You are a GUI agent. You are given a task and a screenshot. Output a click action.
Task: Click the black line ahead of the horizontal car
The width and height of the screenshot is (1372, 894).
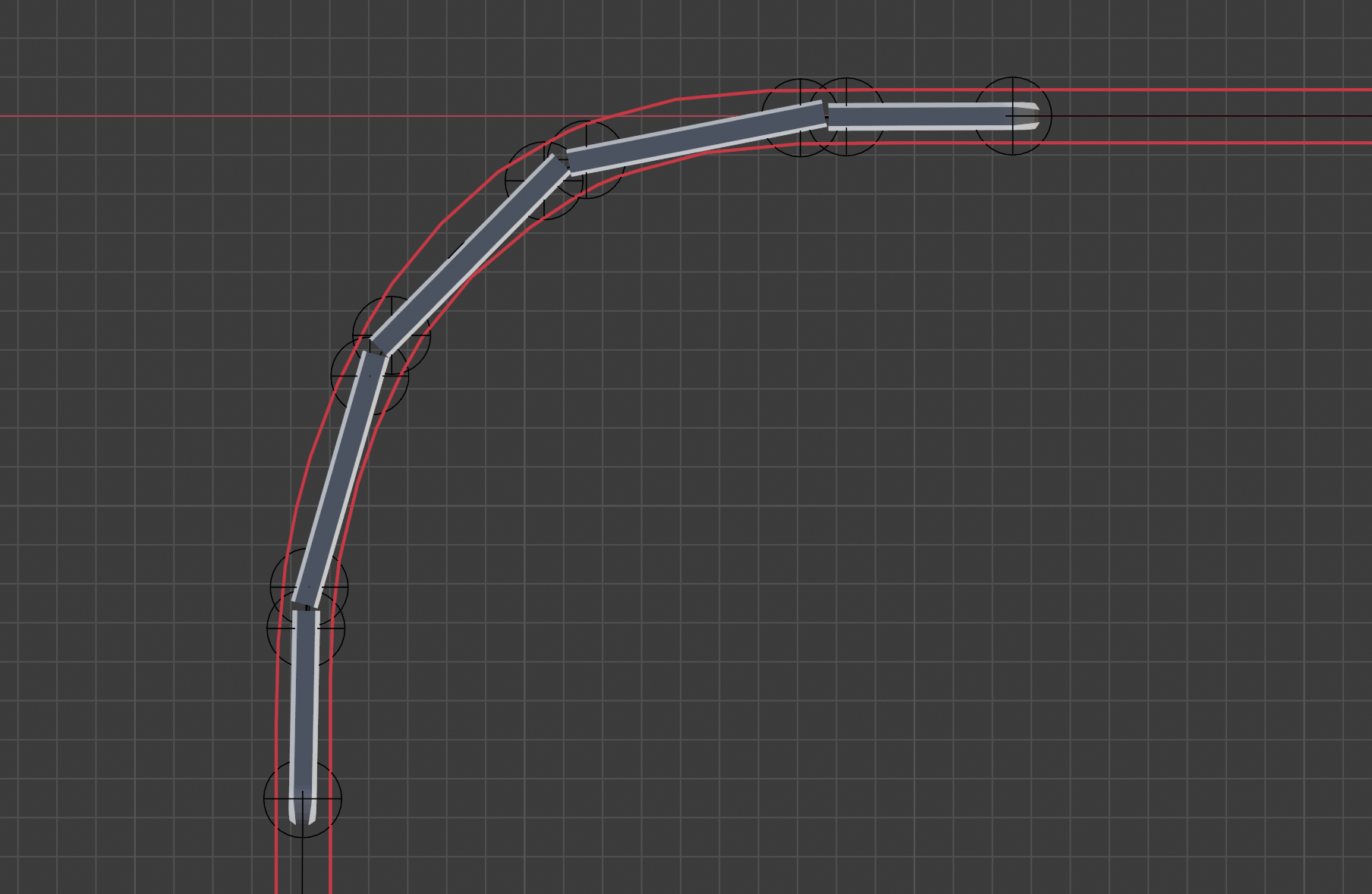[1214, 116]
